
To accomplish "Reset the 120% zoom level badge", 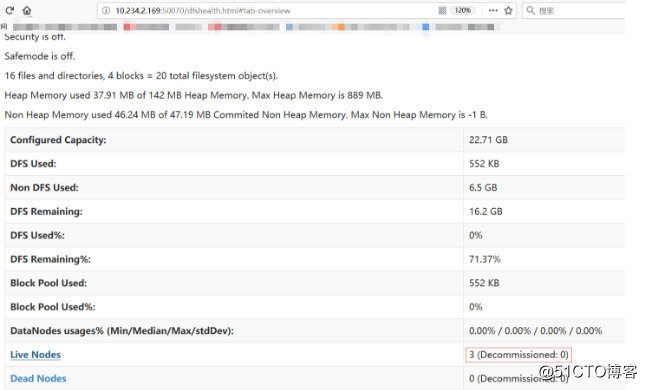I will [463, 11].
